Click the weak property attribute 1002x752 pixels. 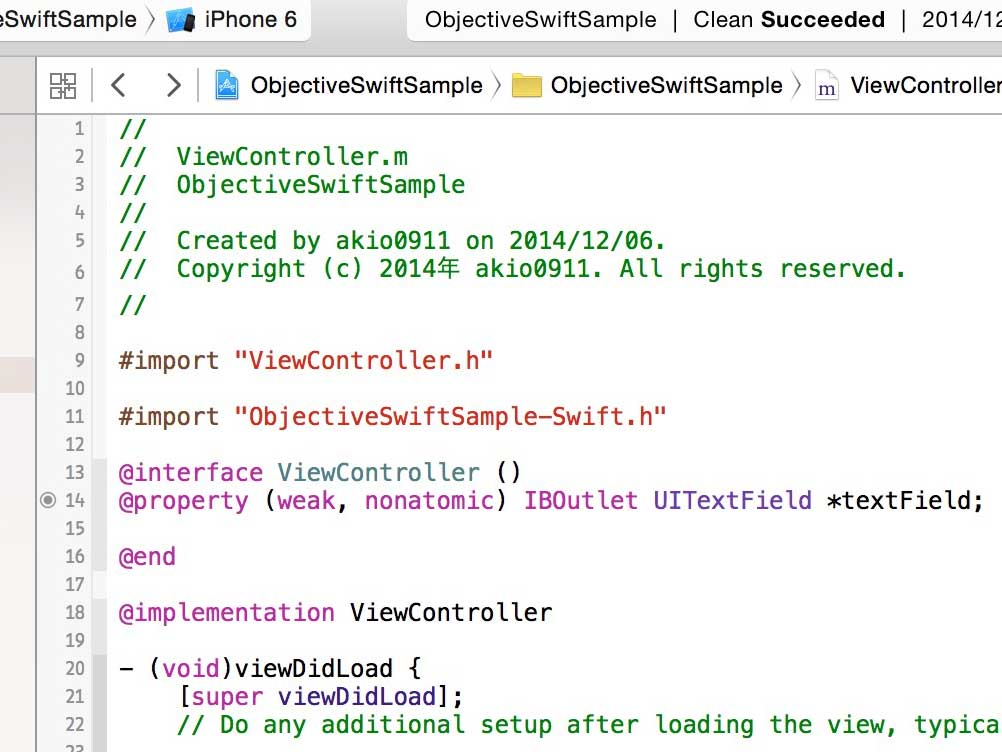point(307,500)
